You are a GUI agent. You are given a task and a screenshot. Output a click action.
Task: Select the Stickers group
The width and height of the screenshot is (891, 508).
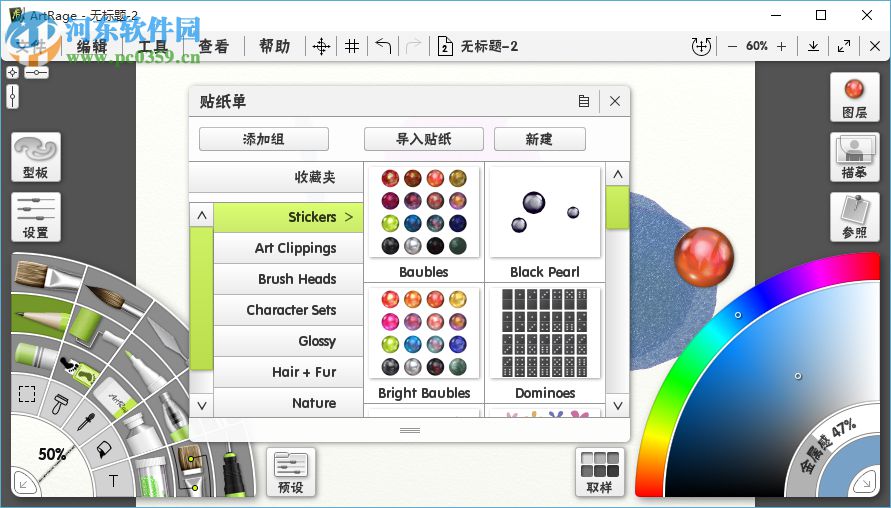pos(288,217)
